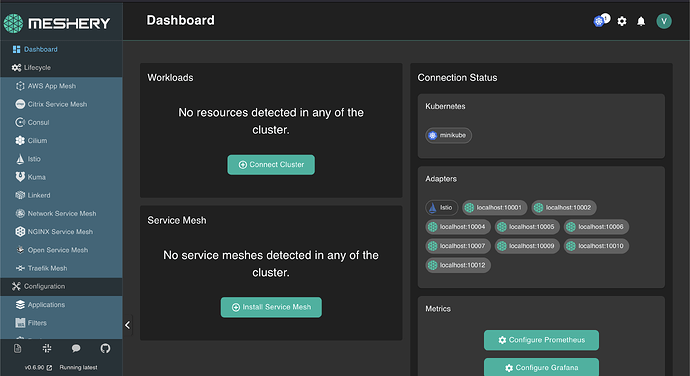Collapse the sidebar with chevron arrow
The width and height of the screenshot is (690, 376).
tap(127, 325)
